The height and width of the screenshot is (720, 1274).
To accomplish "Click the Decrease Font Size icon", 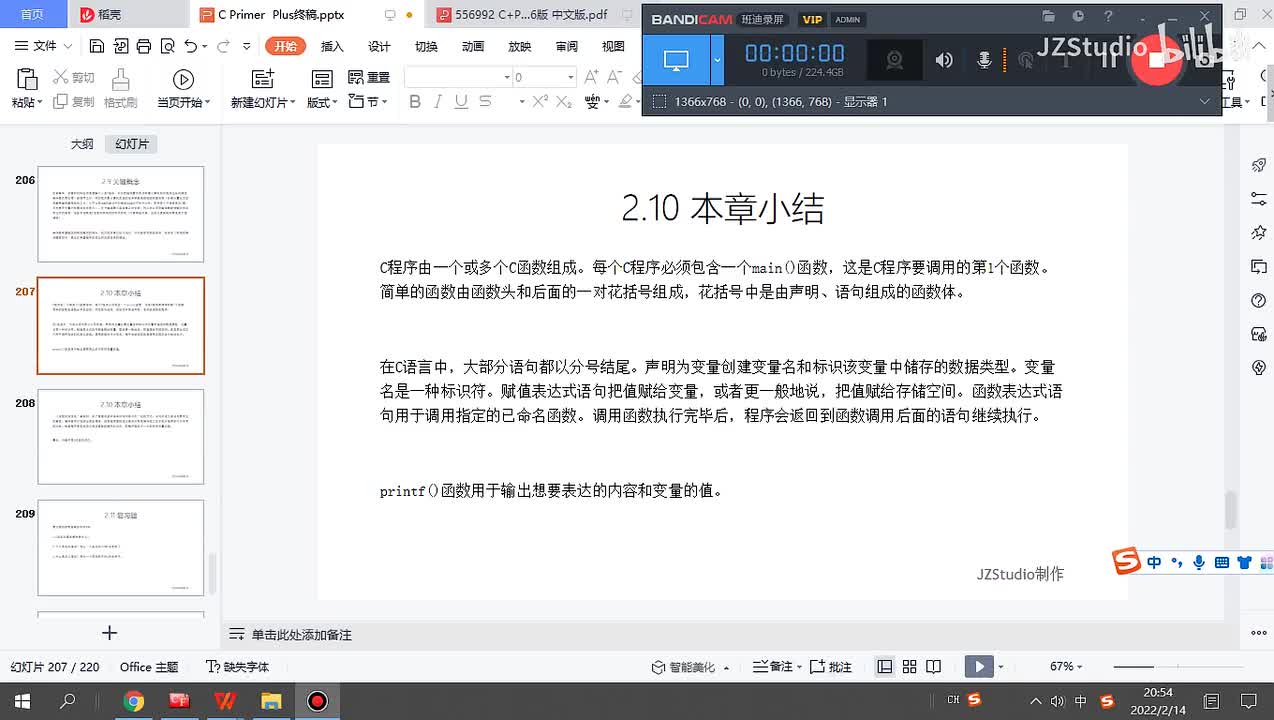I will [x=615, y=77].
